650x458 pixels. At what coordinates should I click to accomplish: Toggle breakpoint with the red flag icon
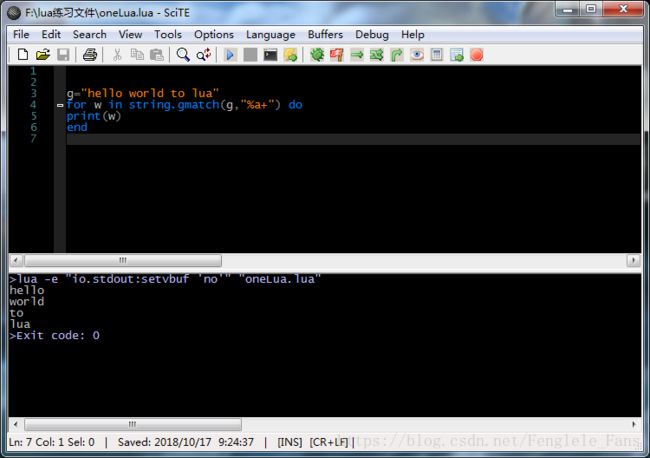click(x=337, y=55)
